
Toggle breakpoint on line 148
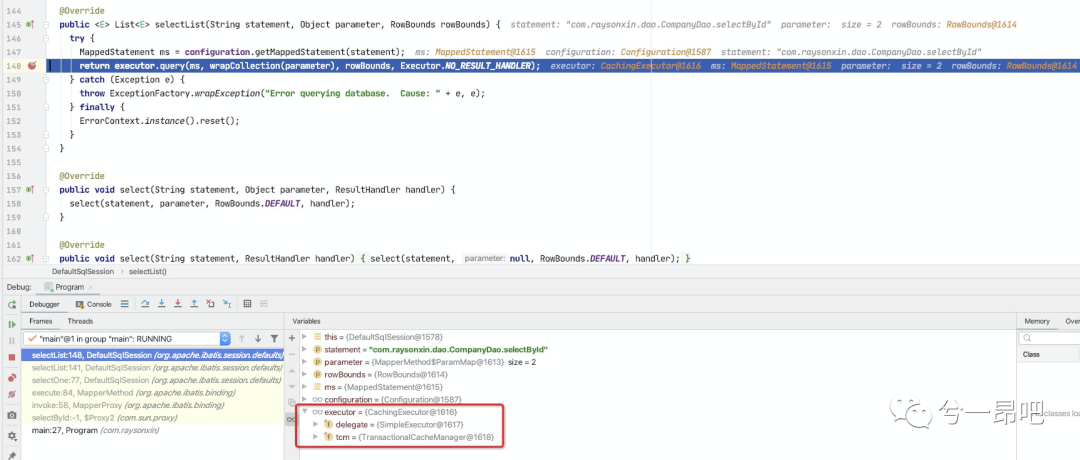[x=32, y=66]
